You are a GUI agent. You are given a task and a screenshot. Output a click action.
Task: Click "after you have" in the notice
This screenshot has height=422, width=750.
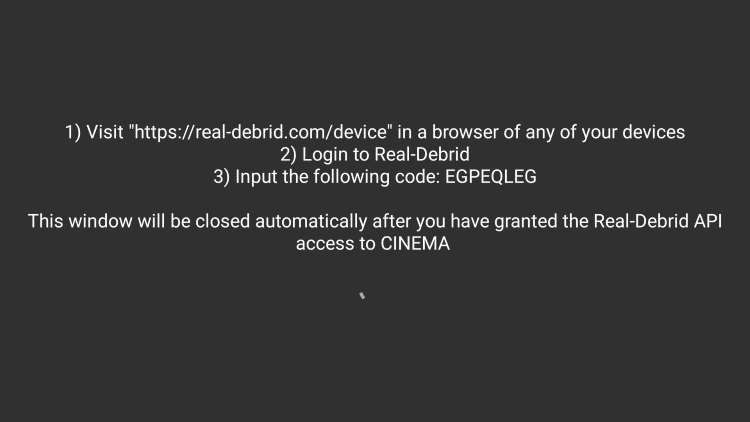click(409, 222)
